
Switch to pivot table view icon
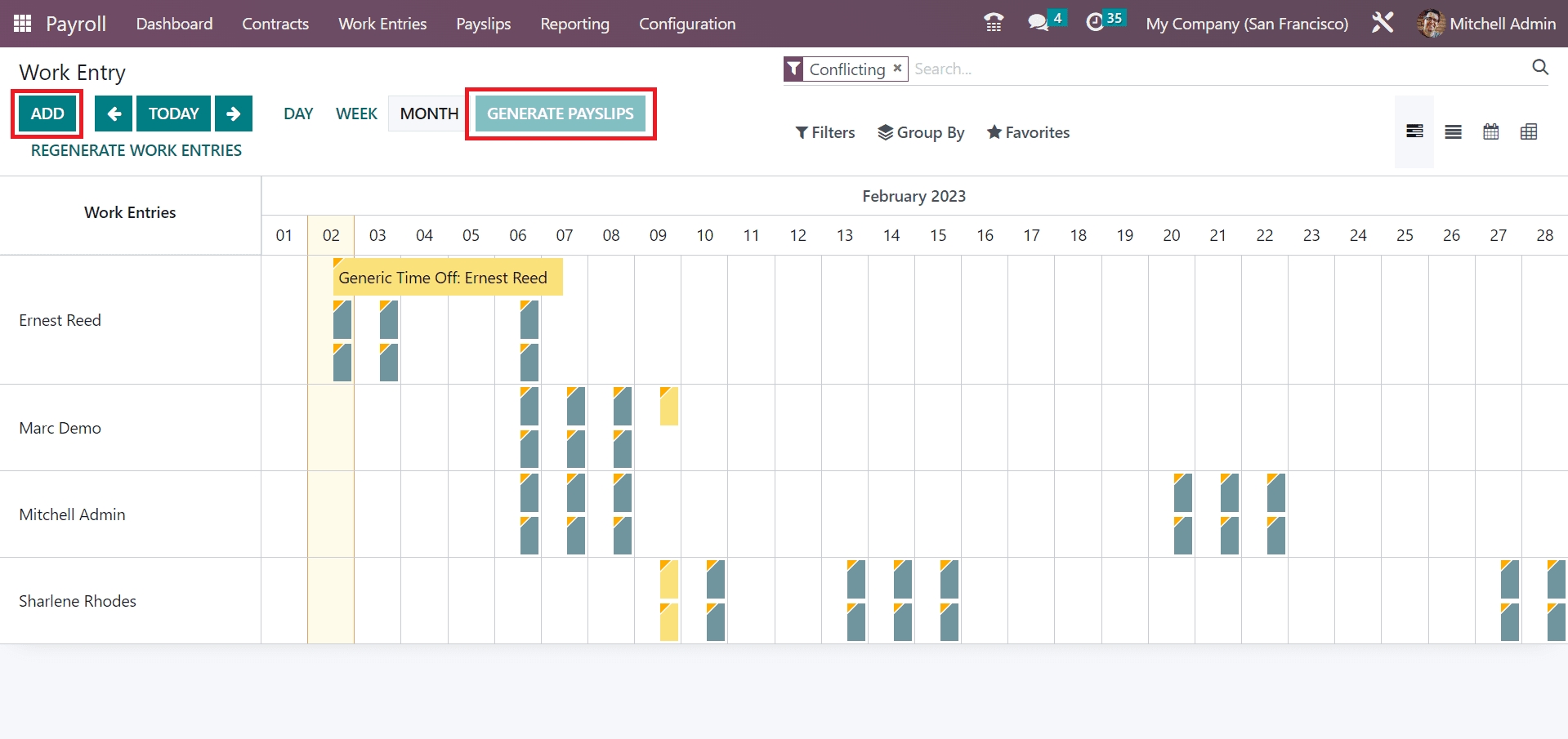pyautogui.click(x=1529, y=131)
